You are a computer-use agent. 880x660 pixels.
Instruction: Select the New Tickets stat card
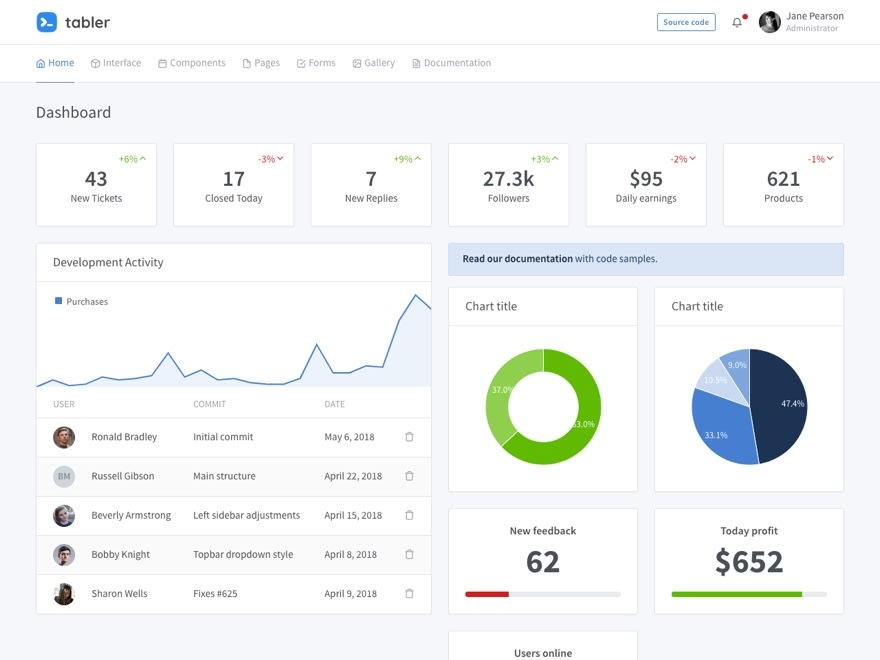[x=96, y=185]
